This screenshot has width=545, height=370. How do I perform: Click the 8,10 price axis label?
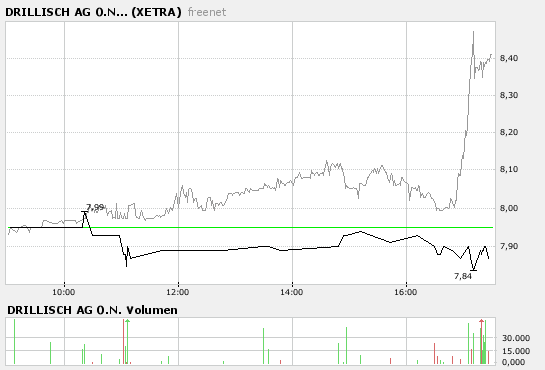click(509, 170)
